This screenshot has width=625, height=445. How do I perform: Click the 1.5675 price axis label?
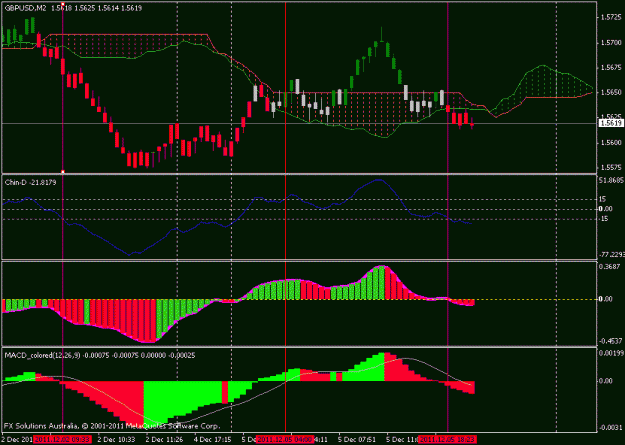coord(610,67)
